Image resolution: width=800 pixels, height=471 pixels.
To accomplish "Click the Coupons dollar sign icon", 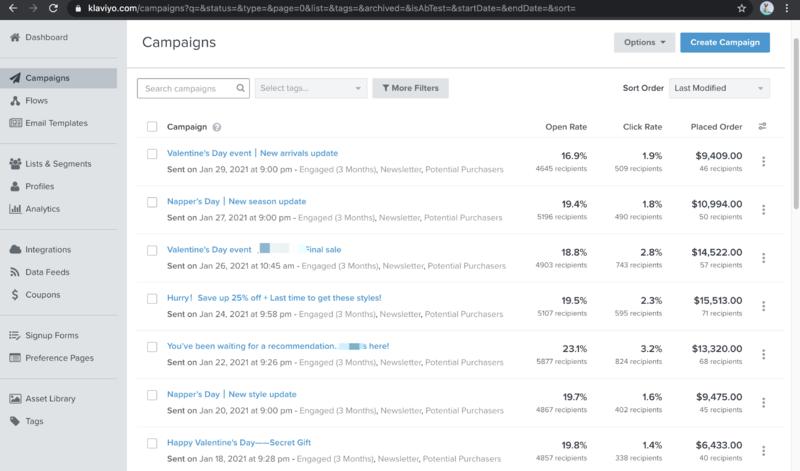I will click(15, 295).
